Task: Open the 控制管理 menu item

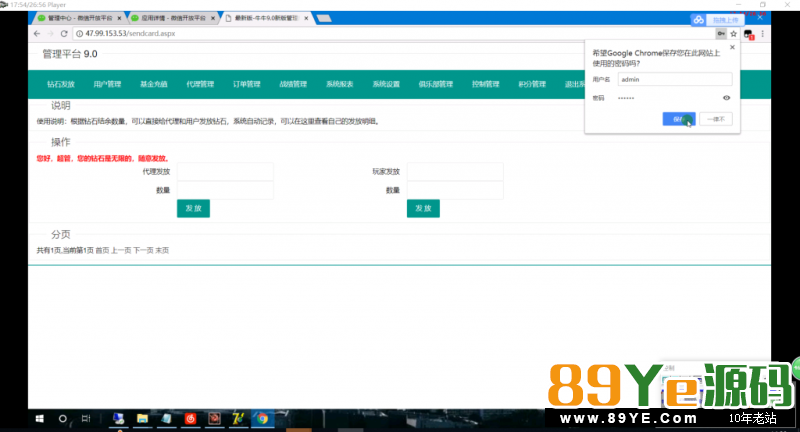Action: pos(485,84)
